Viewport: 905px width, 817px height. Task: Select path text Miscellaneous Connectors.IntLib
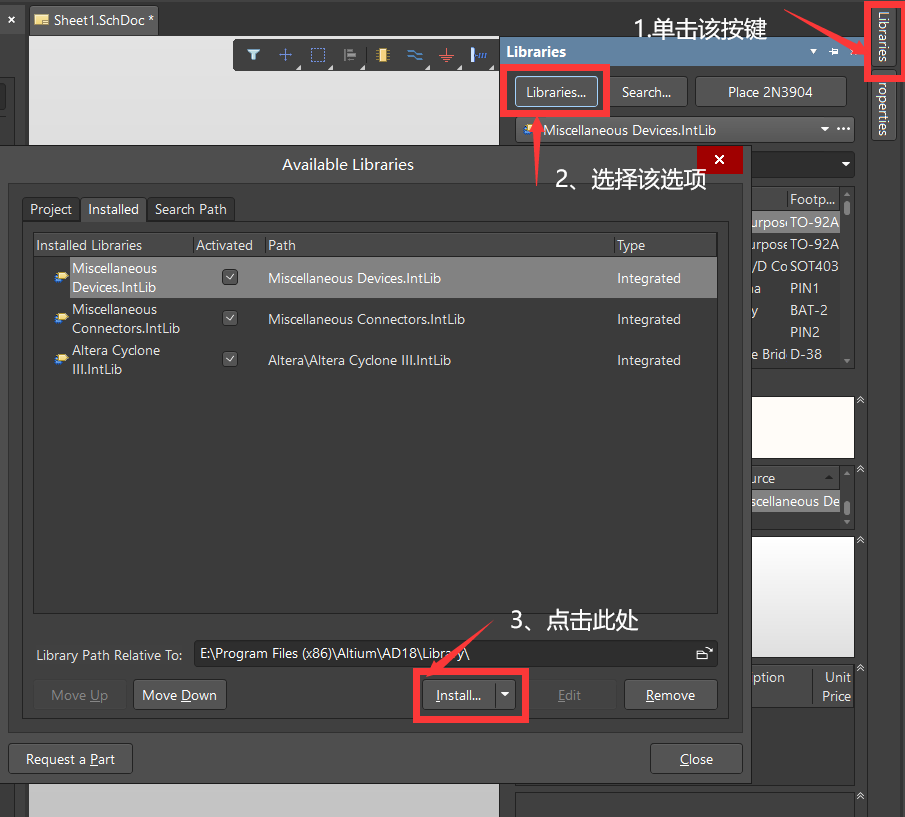tap(367, 319)
